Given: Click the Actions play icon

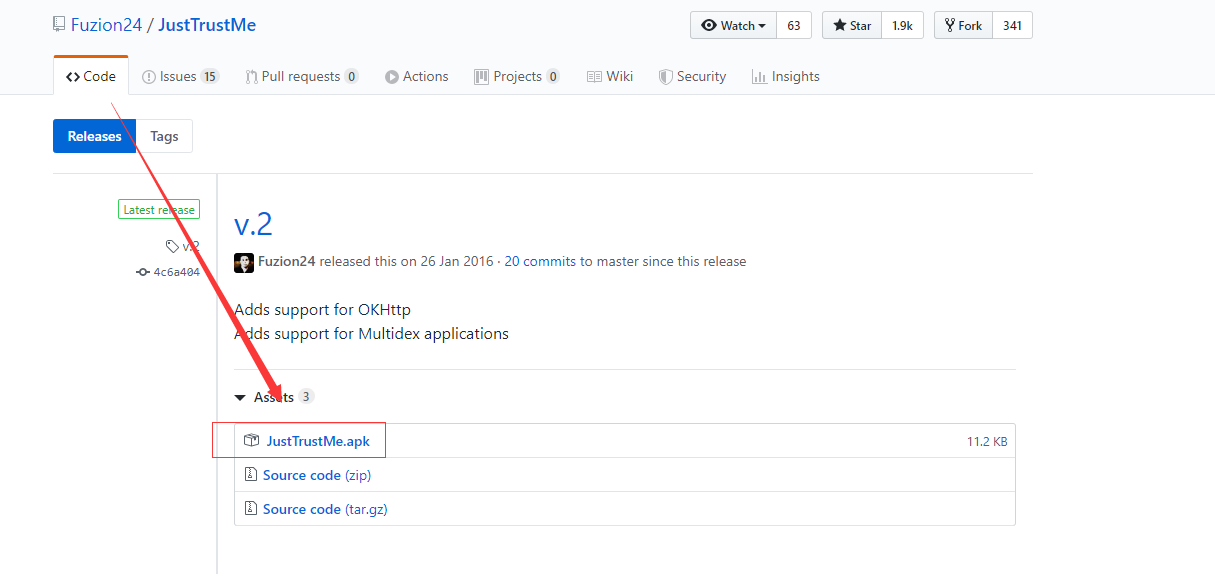Looking at the screenshot, I should [x=392, y=77].
